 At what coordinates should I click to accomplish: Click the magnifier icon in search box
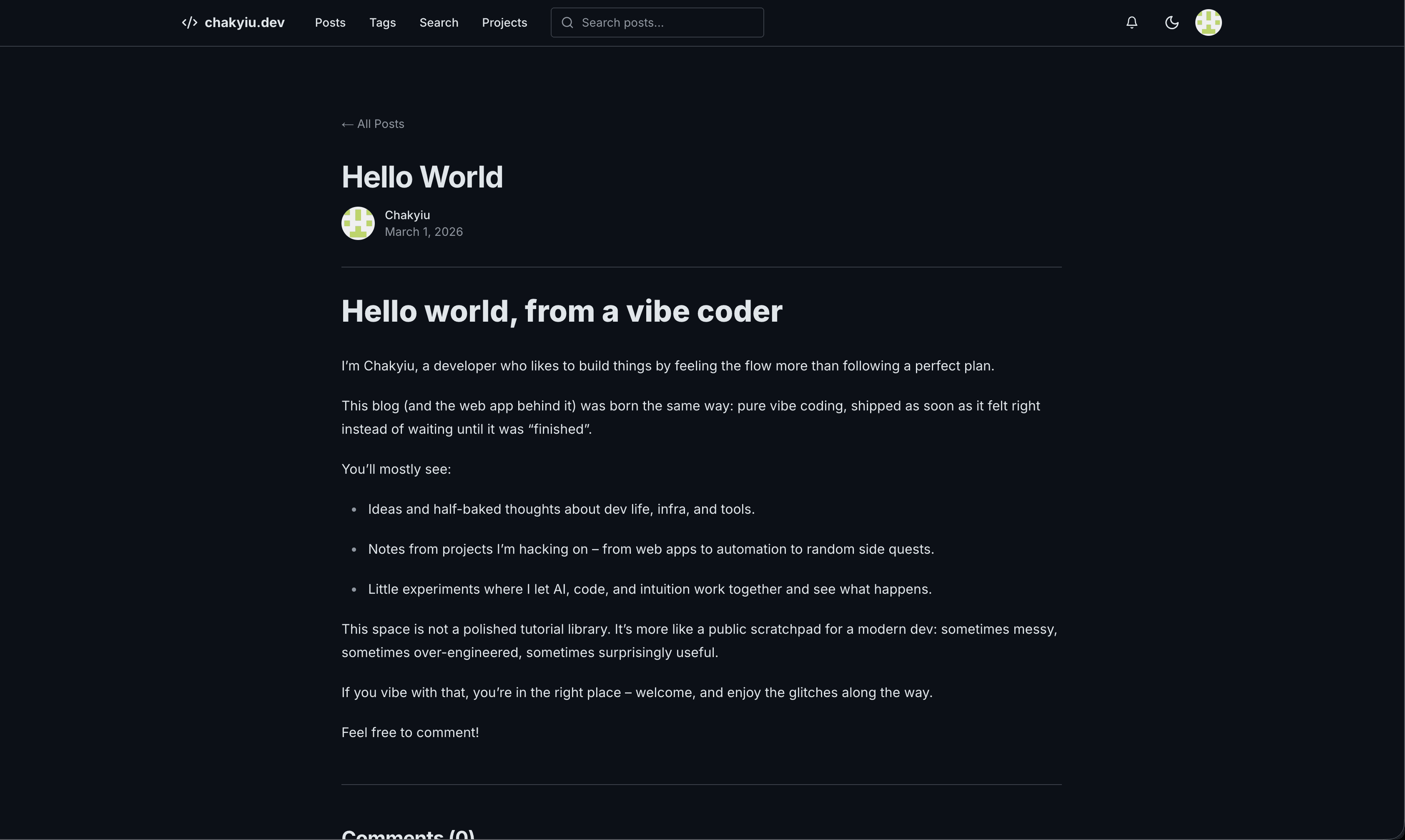point(567,22)
